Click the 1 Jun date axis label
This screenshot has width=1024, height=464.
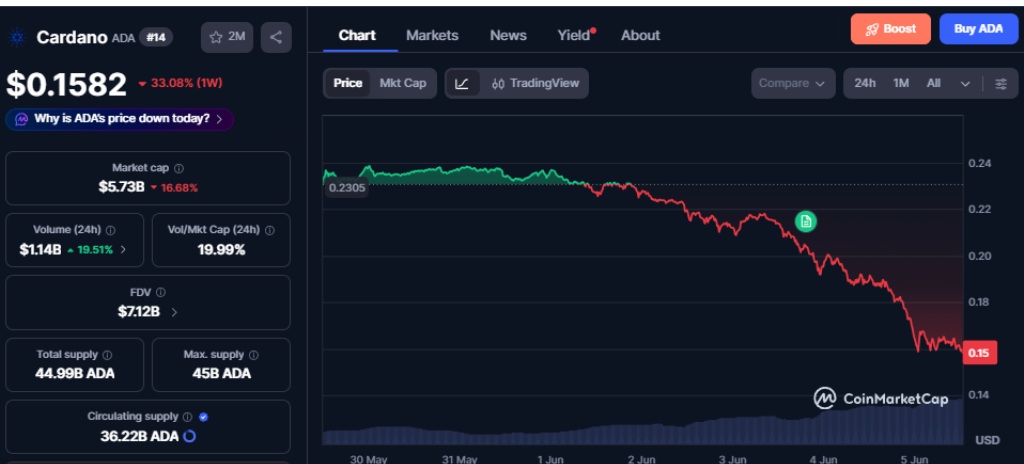pyautogui.click(x=550, y=459)
